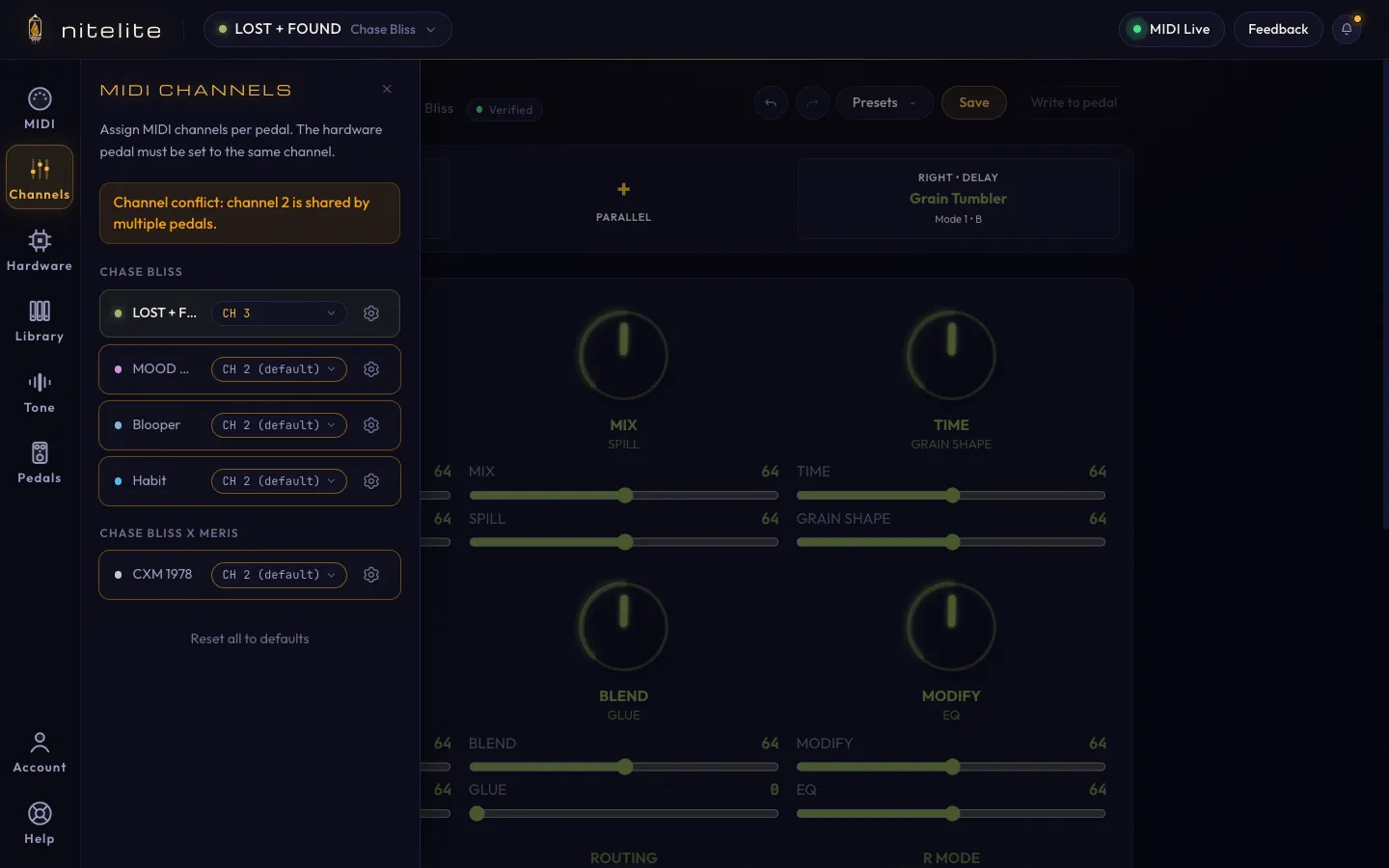The image size is (1389, 868).
Task: Expand the LOST + FOUND channel dropdown
Action: click(279, 313)
